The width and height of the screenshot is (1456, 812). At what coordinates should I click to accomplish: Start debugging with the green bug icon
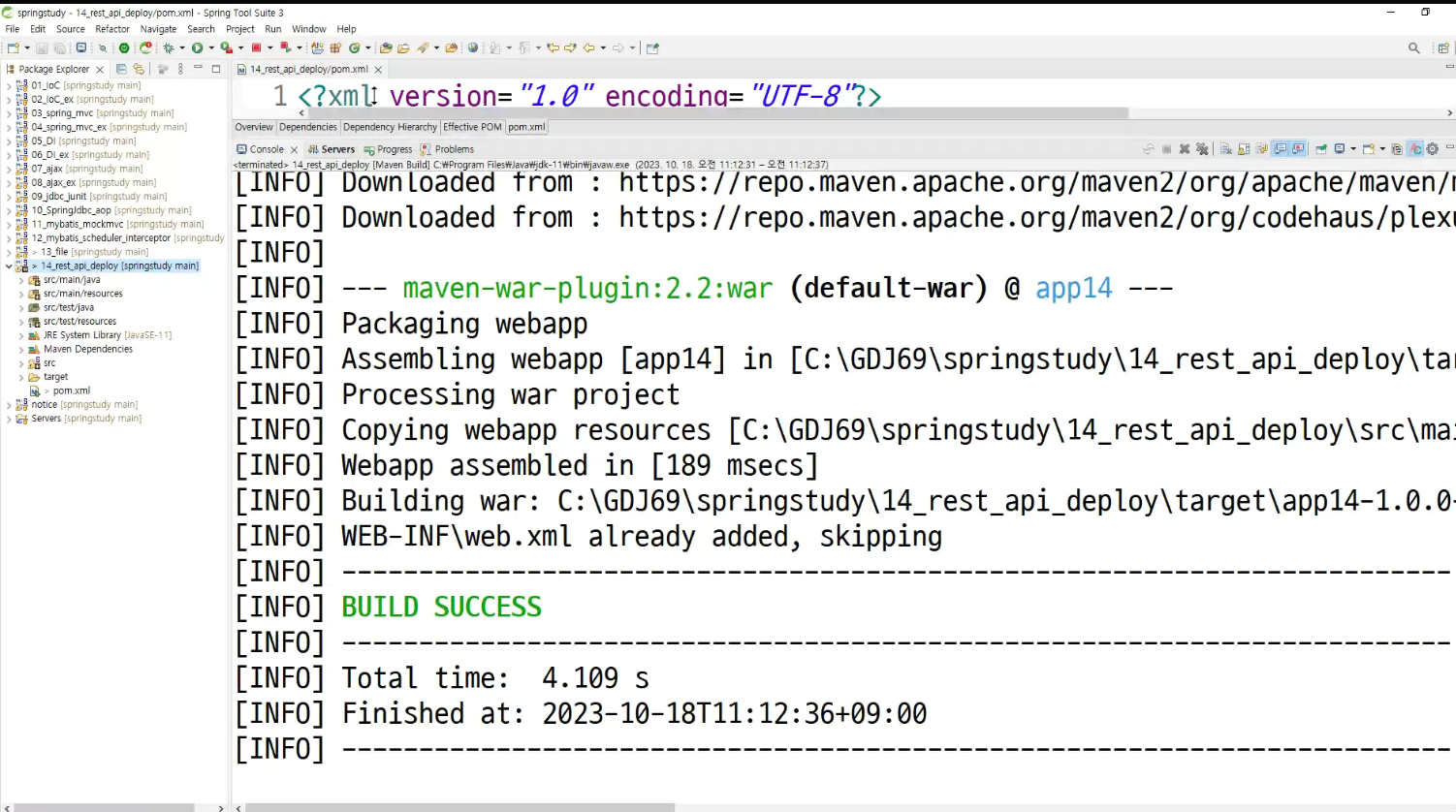(168, 47)
